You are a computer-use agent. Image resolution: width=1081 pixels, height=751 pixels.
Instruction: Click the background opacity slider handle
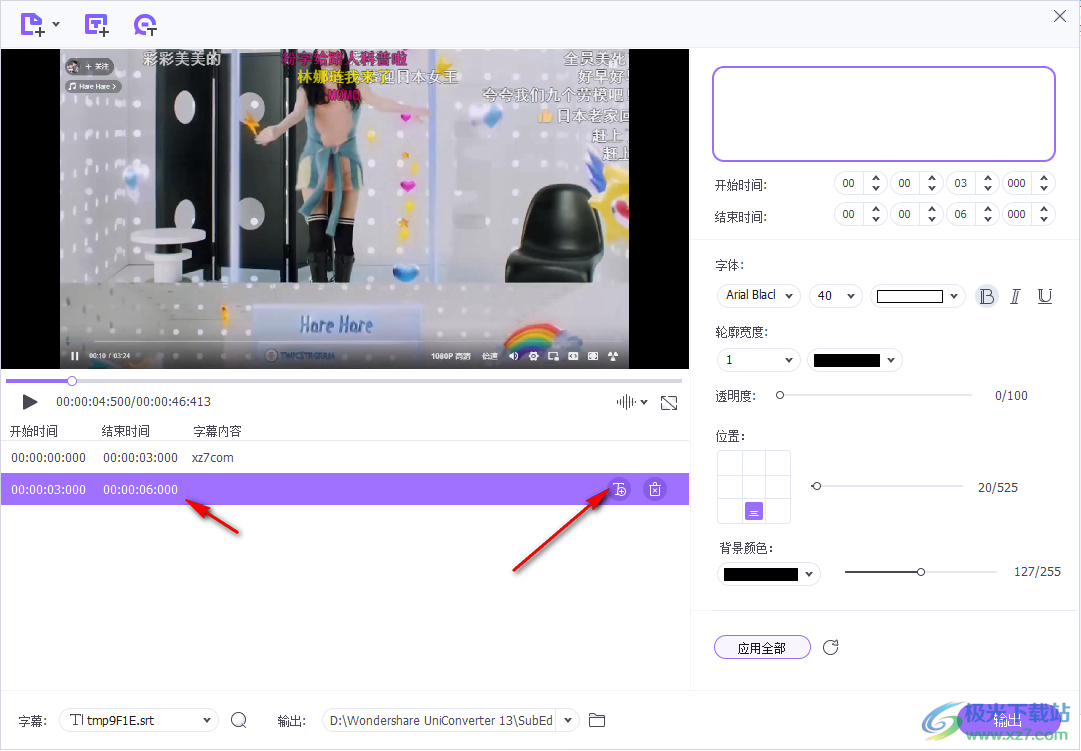click(920, 572)
